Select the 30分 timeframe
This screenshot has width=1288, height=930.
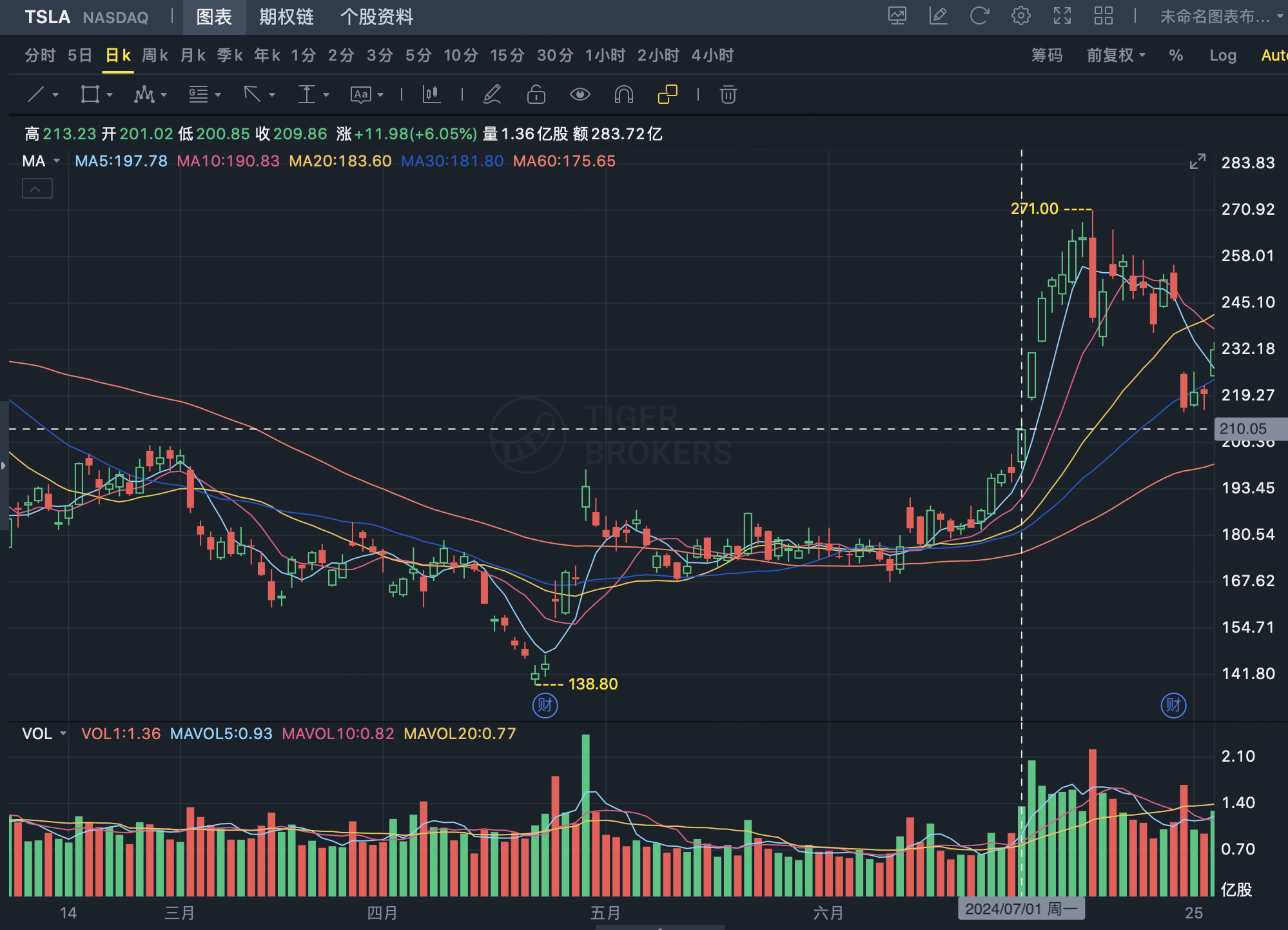pyautogui.click(x=555, y=55)
